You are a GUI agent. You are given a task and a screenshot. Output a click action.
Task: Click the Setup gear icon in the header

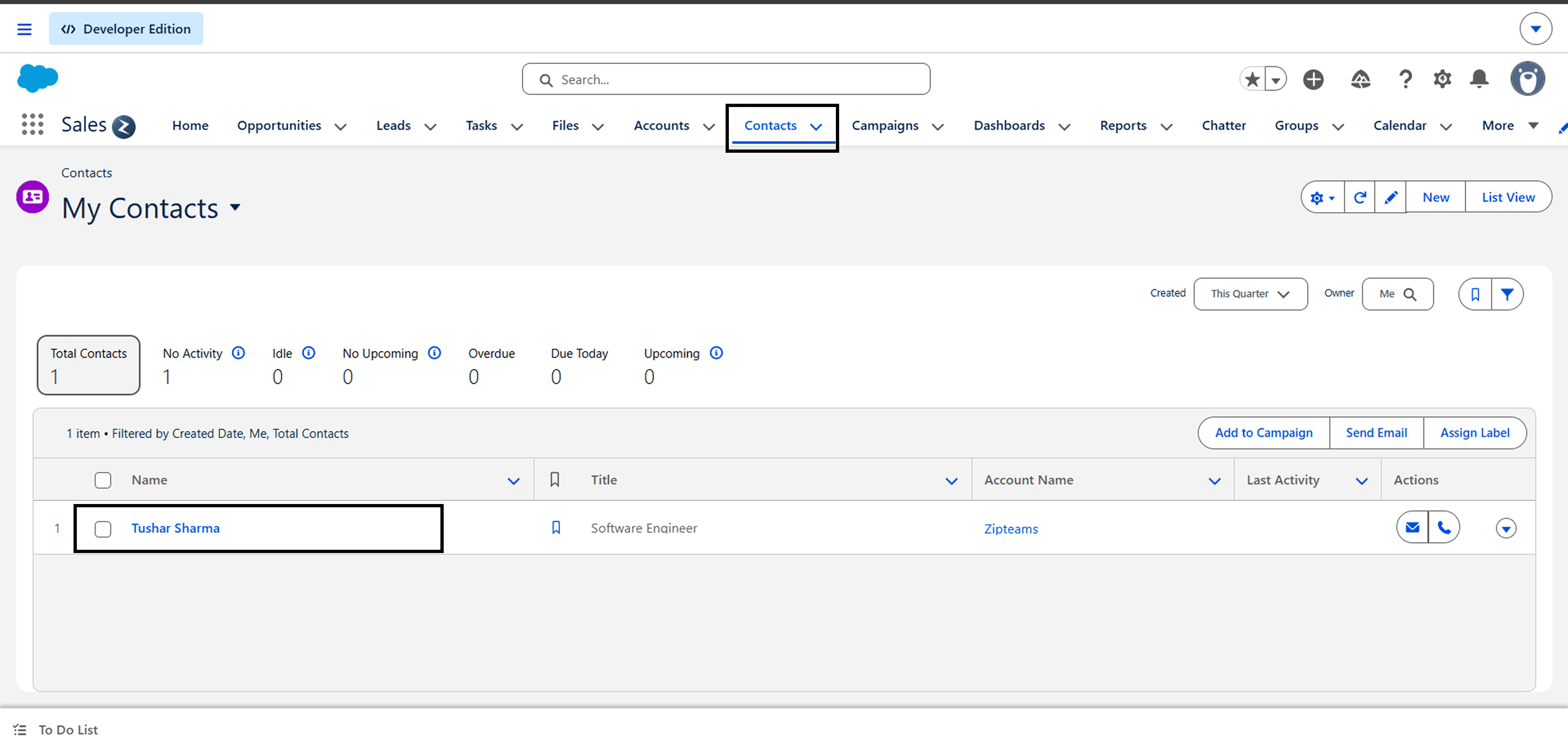(1442, 79)
